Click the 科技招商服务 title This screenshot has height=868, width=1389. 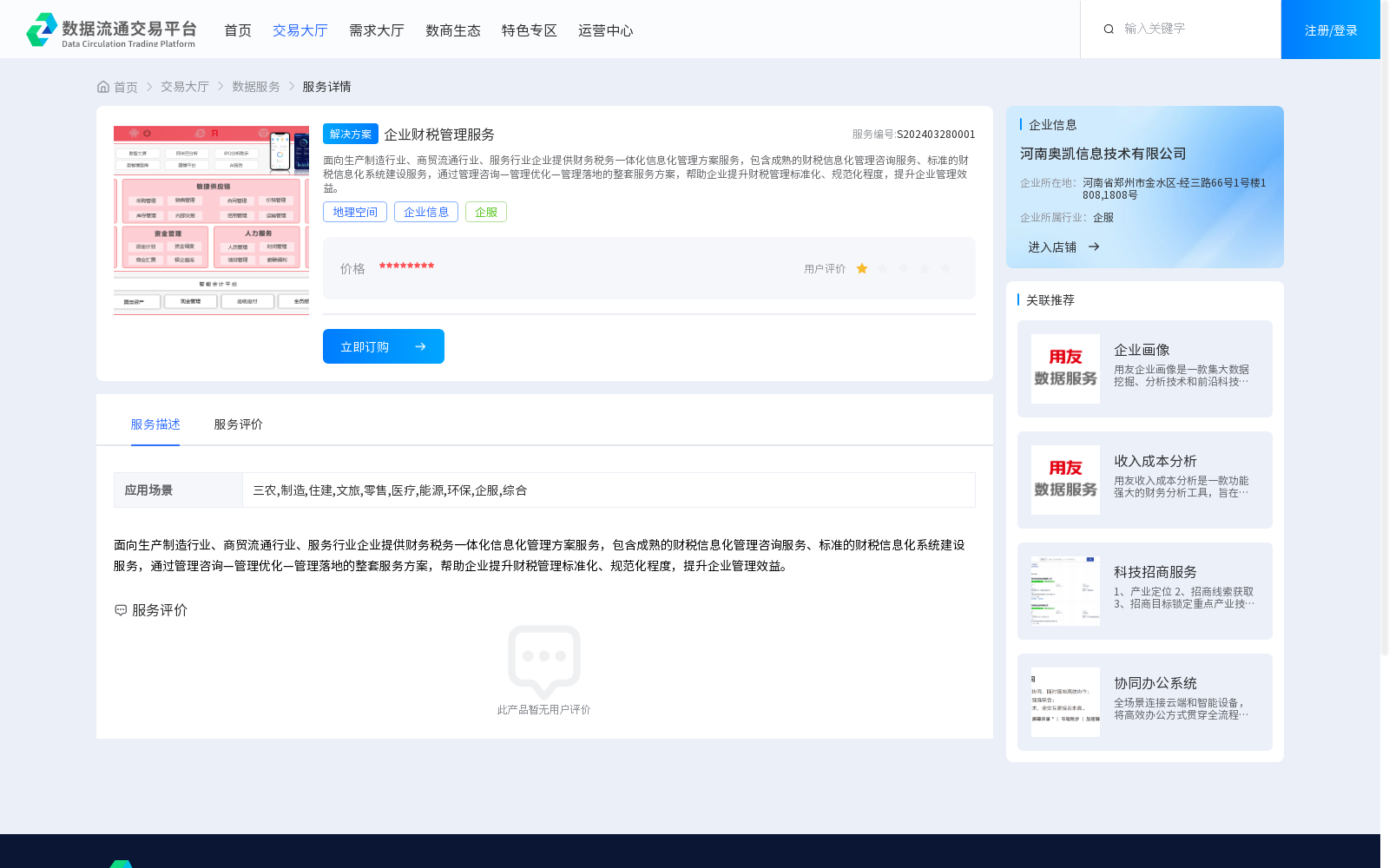click(x=1155, y=572)
